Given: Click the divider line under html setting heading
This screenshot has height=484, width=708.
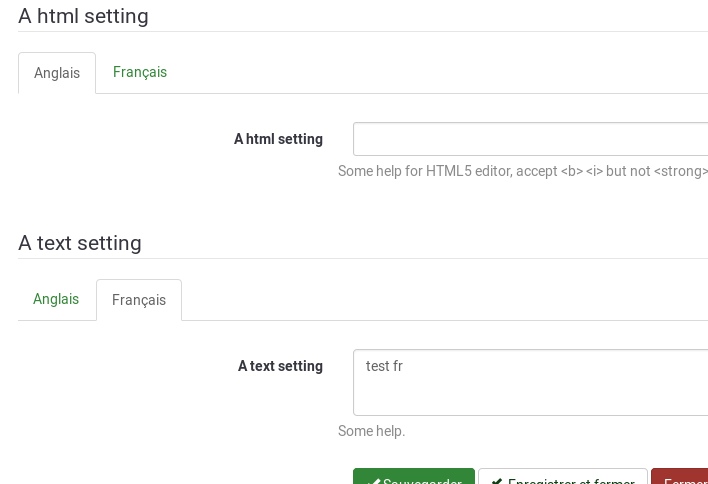Looking at the screenshot, I should pyautogui.click(x=362, y=32).
